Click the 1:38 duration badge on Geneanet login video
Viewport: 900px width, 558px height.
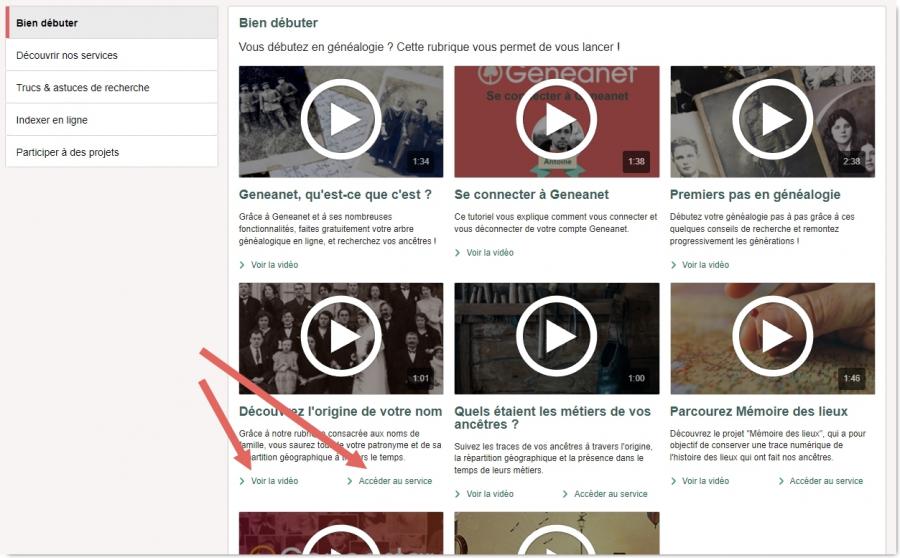(636, 161)
